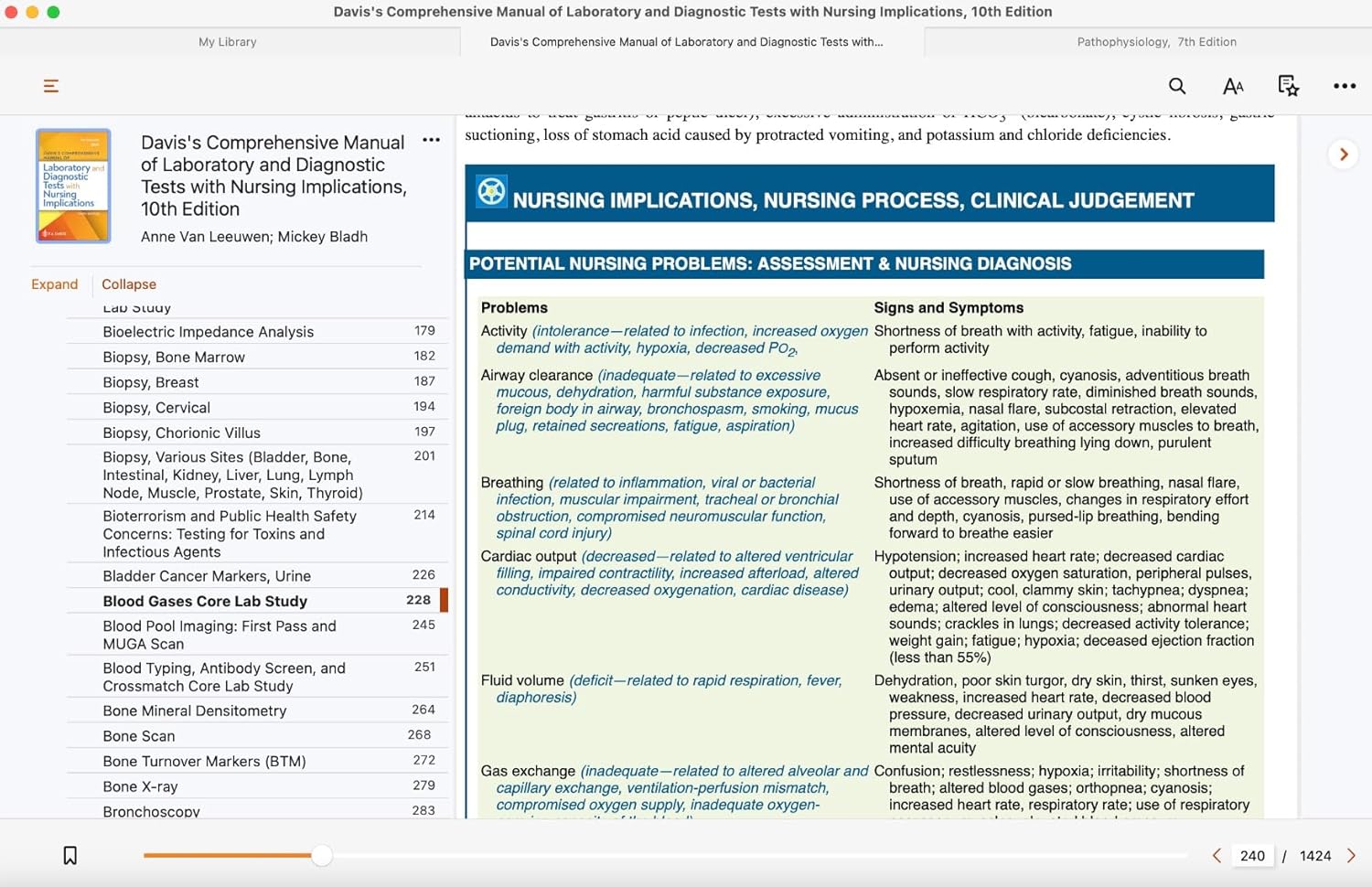Image resolution: width=1372 pixels, height=887 pixels.
Task: Switch to Pathophysiology, 7th Edition tab
Action: (1156, 42)
